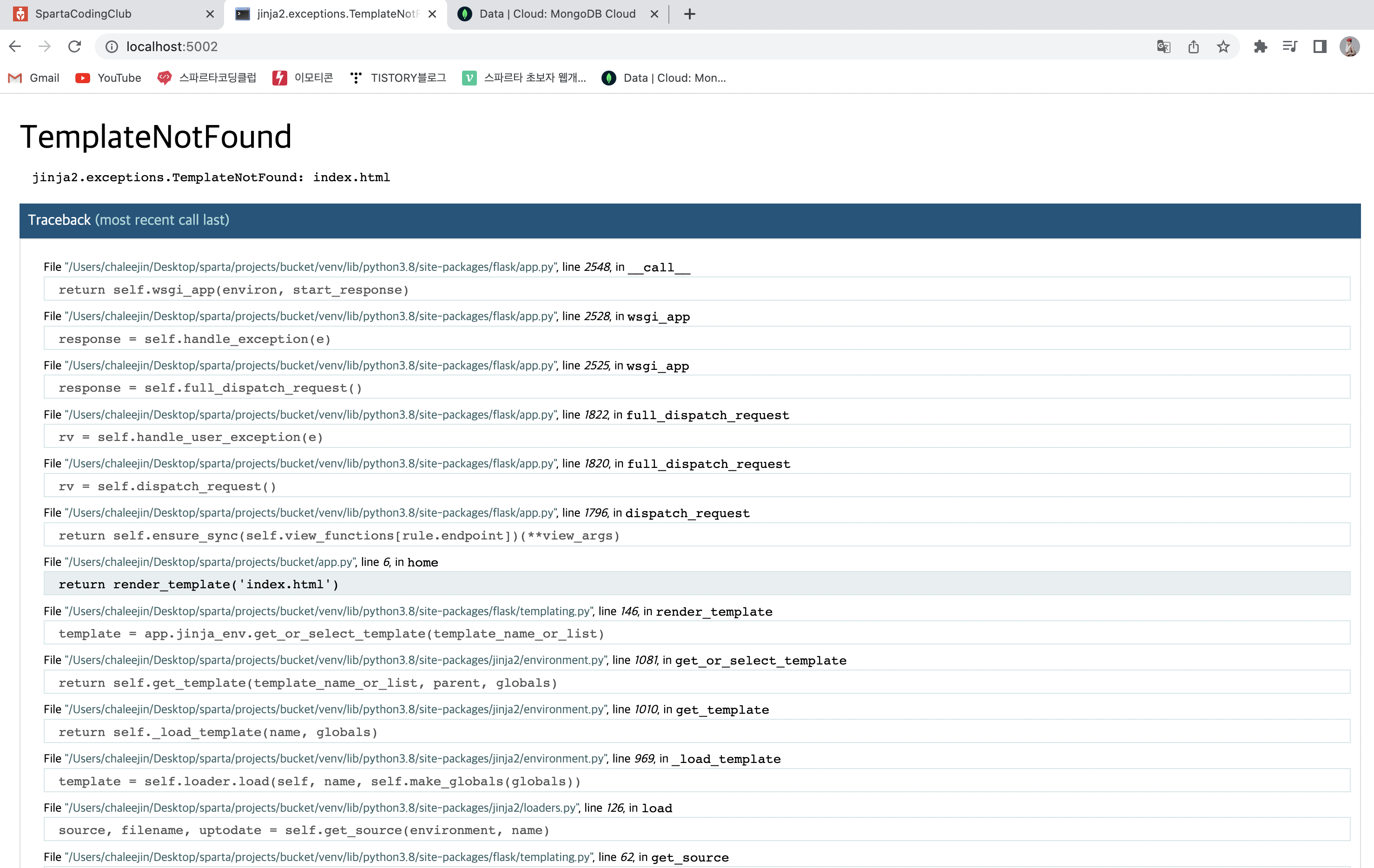Click the flask/app.py path at line 2525
1374x868 pixels.
(311, 365)
